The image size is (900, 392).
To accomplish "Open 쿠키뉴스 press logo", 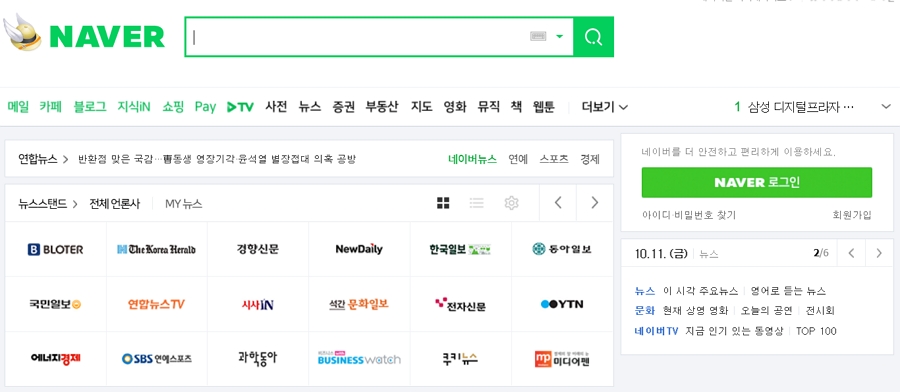I will (x=460, y=359).
